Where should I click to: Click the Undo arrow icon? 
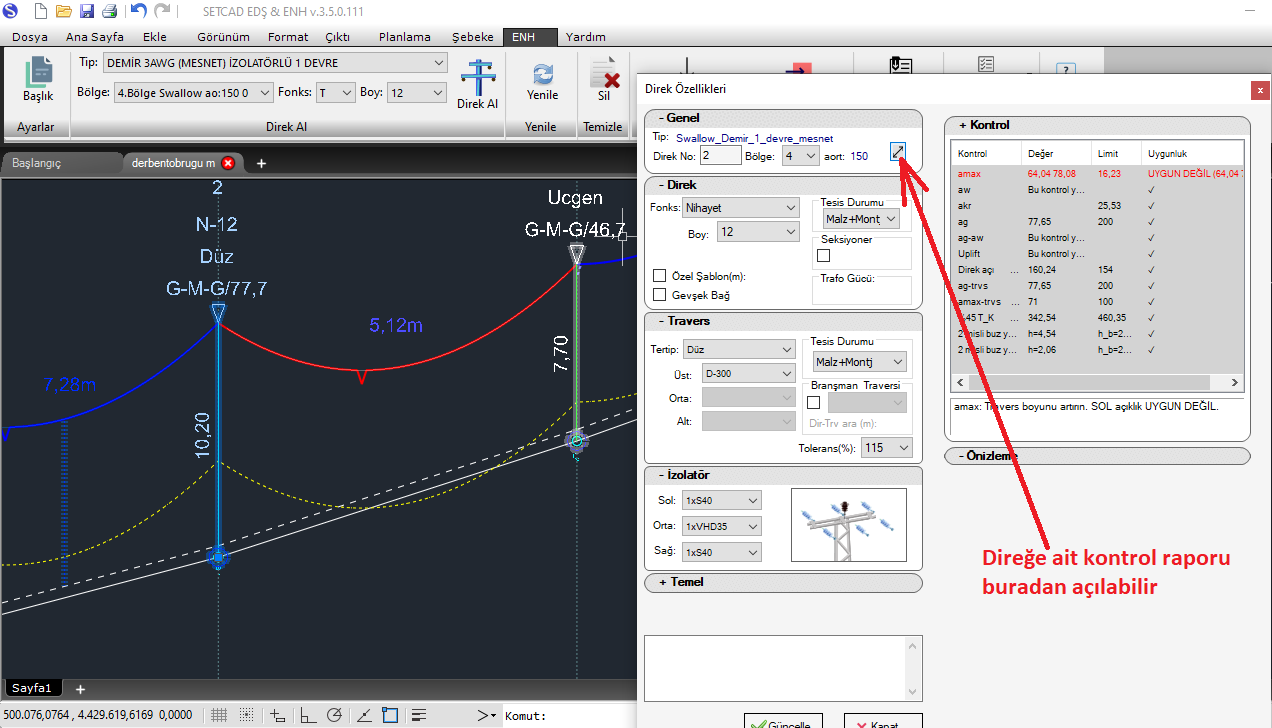138,12
